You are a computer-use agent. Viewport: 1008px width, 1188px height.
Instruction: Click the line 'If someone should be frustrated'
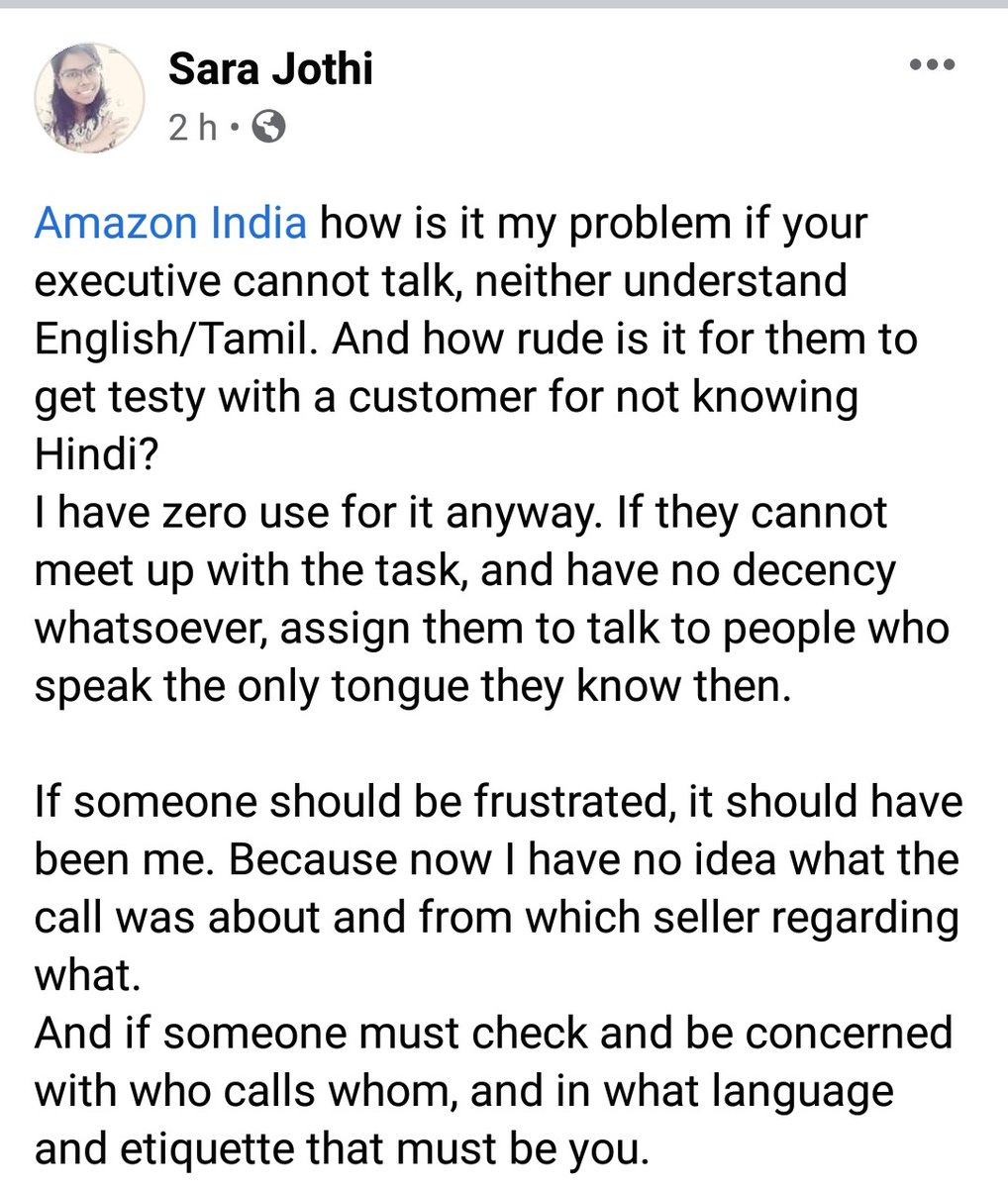tap(498, 802)
